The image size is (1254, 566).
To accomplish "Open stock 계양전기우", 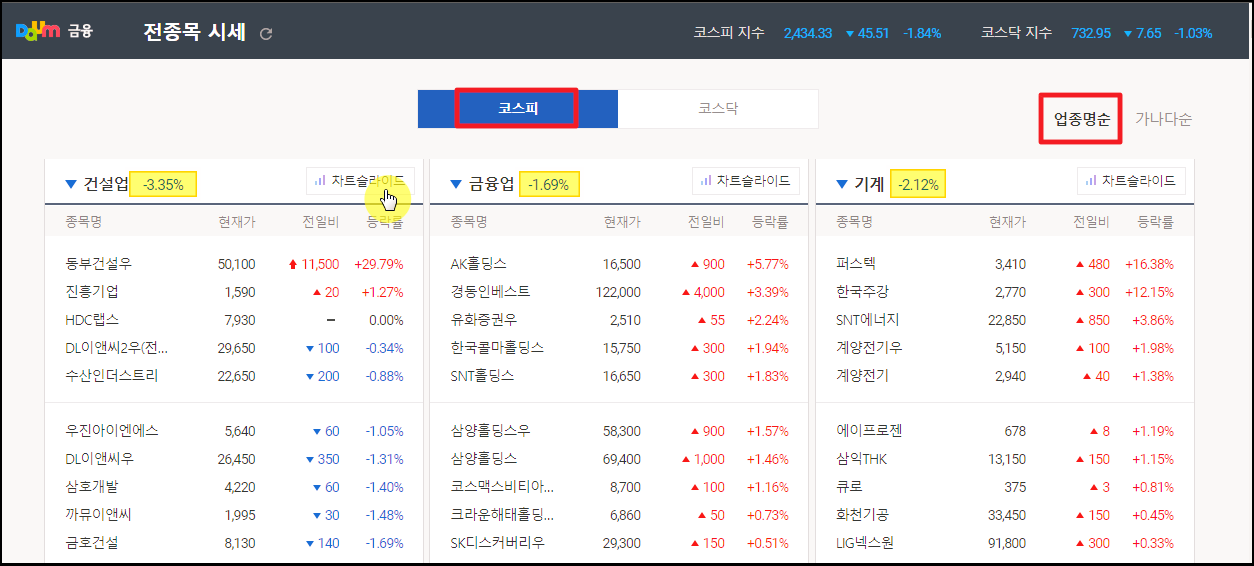I will (x=869, y=348).
